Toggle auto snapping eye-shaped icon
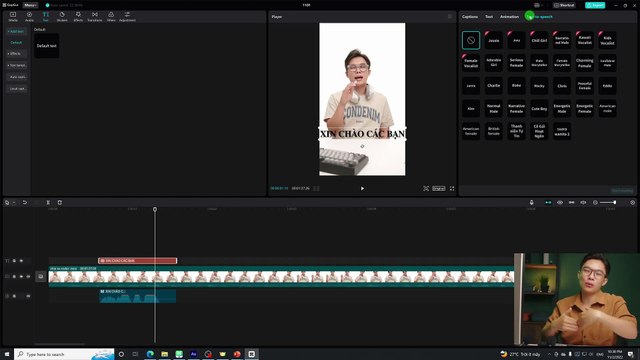This screenshot has height=360, width=640. [560, 202]
